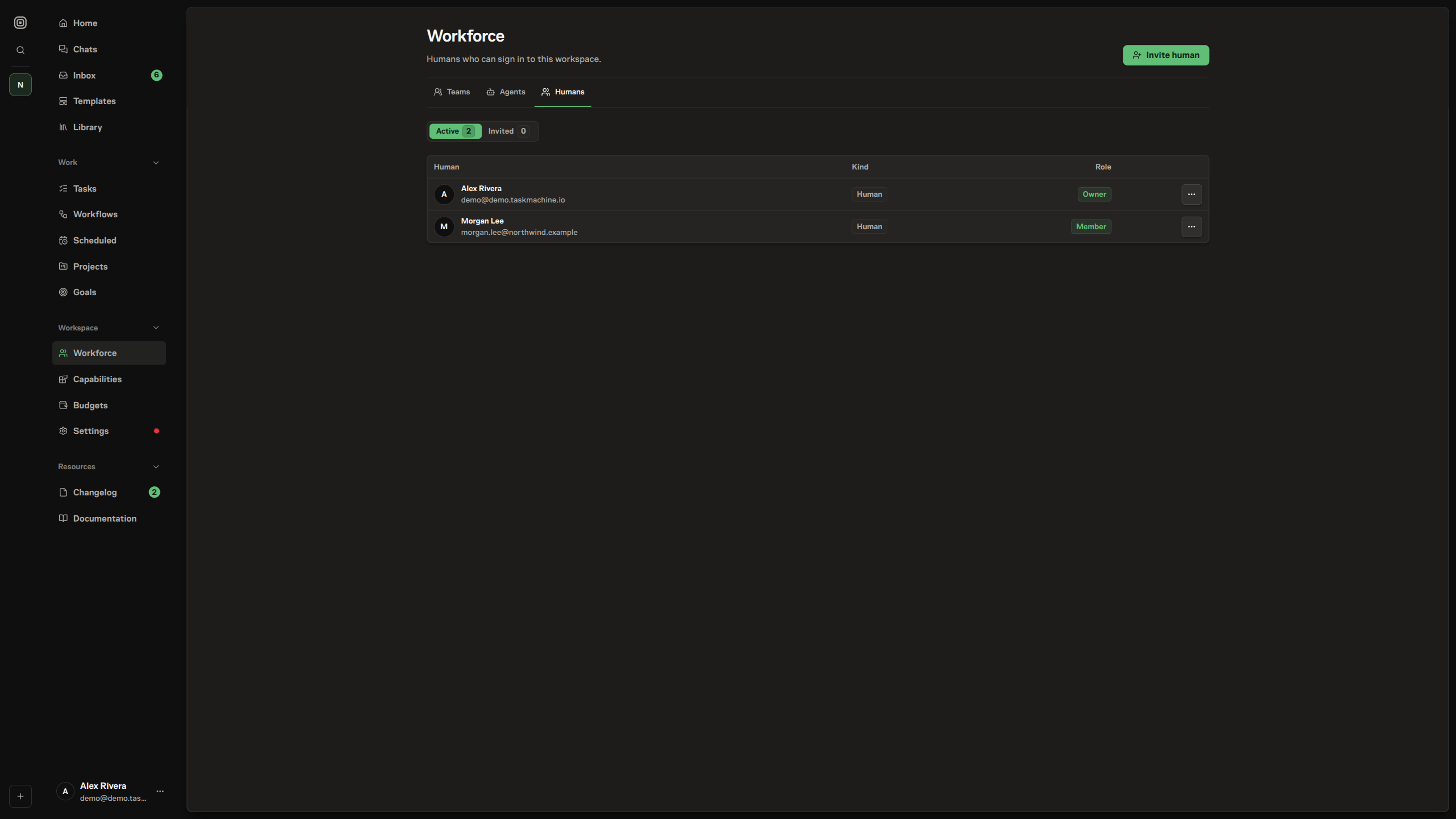This screenshot has height=819, width=1456.
Task: Select Morgan Lee's name in the table
Action: point(482,221)
